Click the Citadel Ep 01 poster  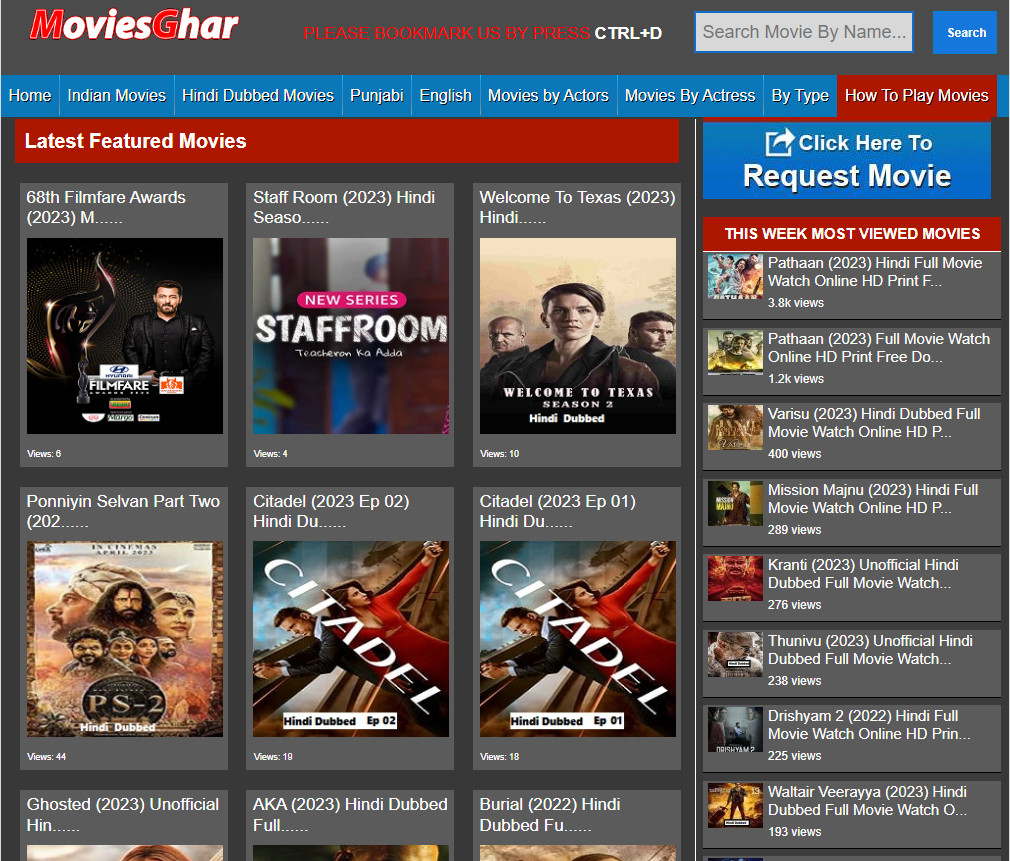click(578, 639)
